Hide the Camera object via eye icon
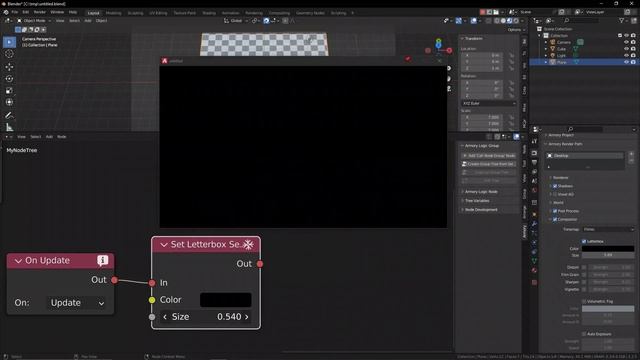The width and height of the screenshot is (640, 360). pos(626,42)
